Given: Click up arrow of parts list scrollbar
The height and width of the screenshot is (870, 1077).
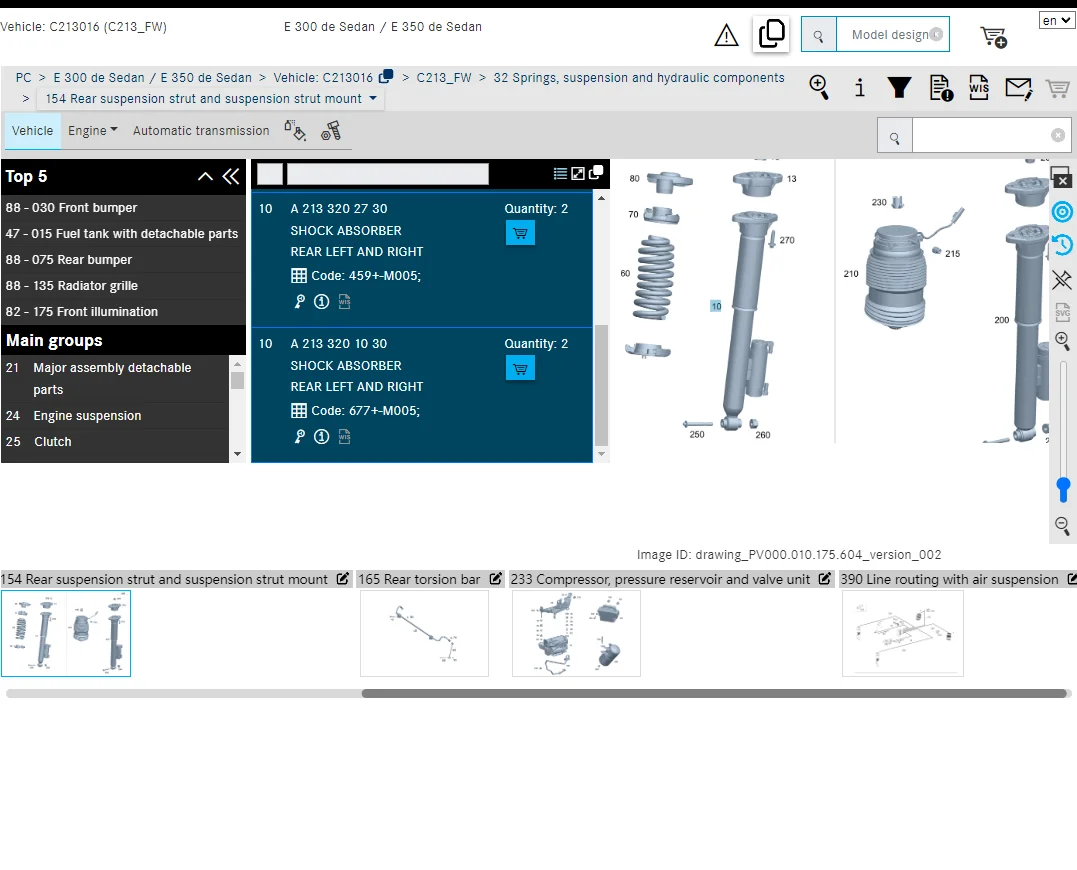Looking at the screenshot, I should [x=602, y=198].
